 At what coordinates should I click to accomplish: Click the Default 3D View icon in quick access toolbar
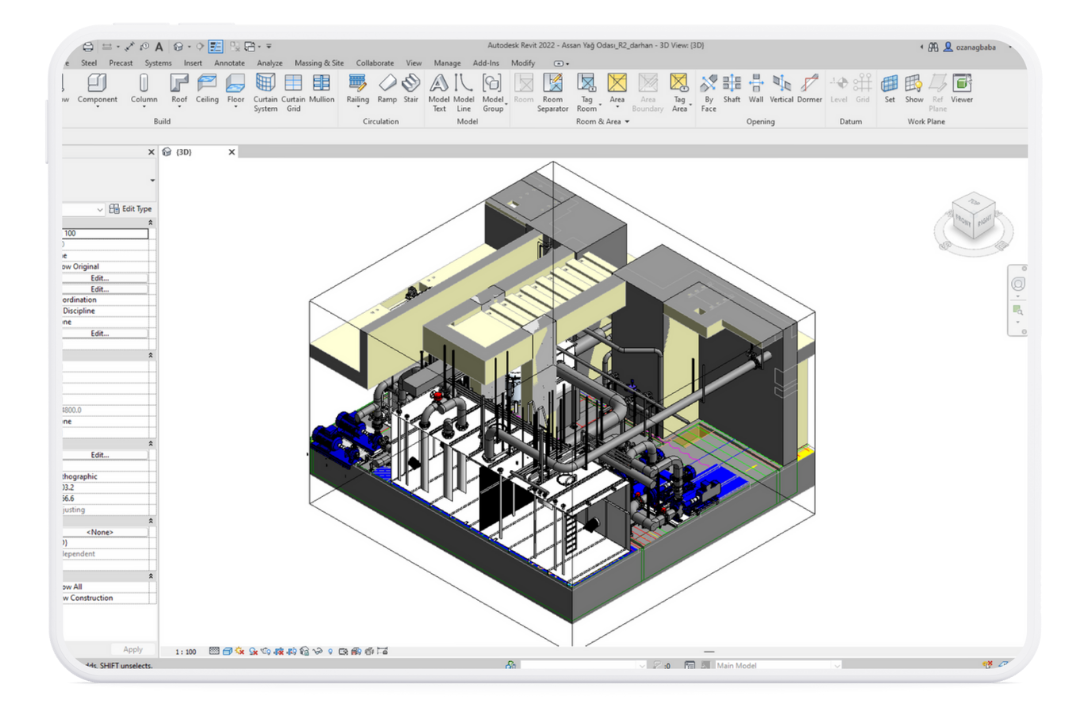[x=179, y=47]
